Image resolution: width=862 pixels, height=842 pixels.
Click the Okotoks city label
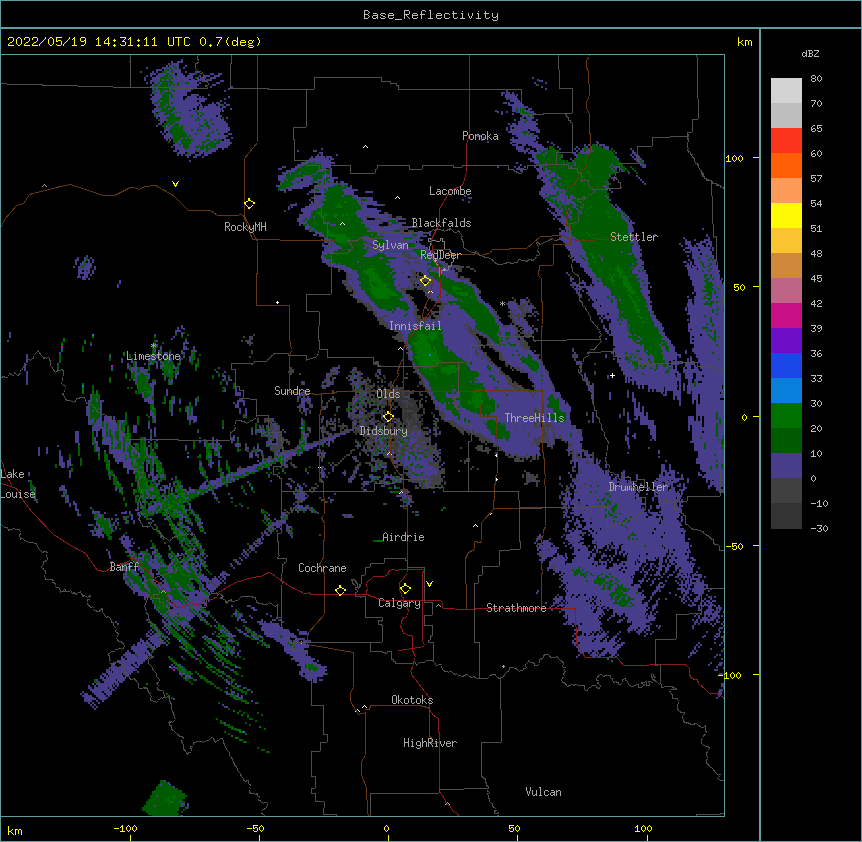click(412, 700)
